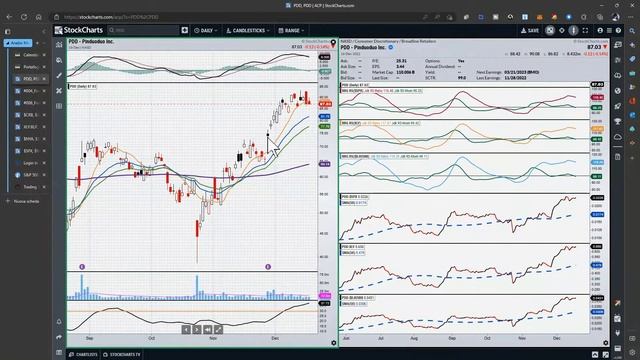Click the expand arrows navigation button

click(x=218, y=329)
